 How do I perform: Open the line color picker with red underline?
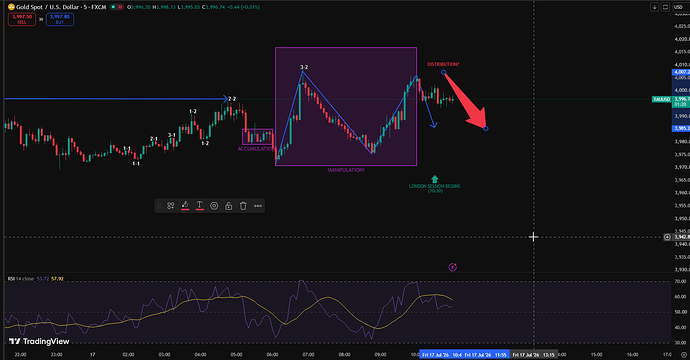click(185, 206)
